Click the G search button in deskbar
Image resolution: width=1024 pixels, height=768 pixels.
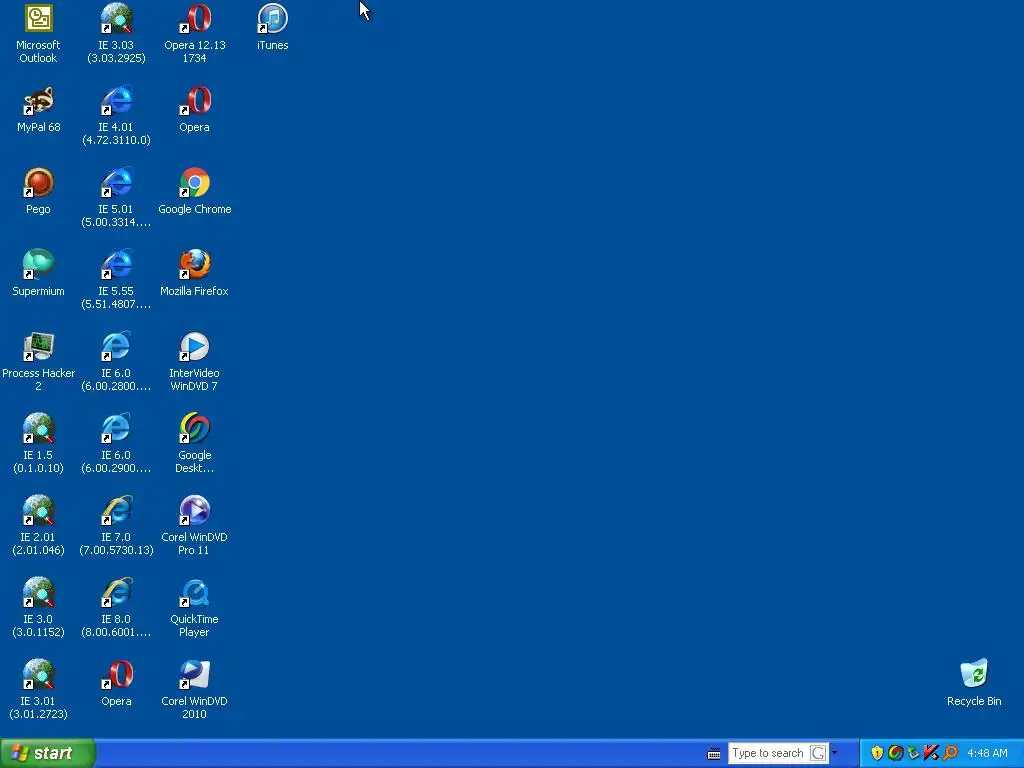(x=818, y=753)
